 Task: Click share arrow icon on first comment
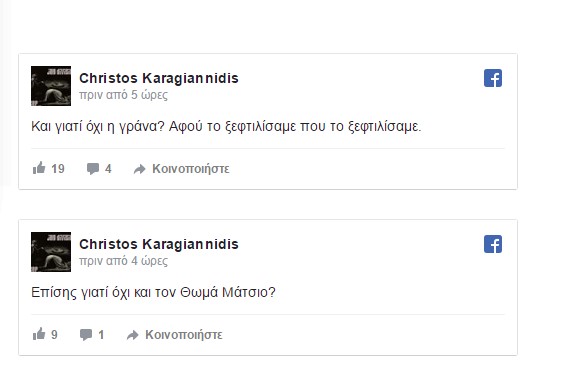click(140, 169)
